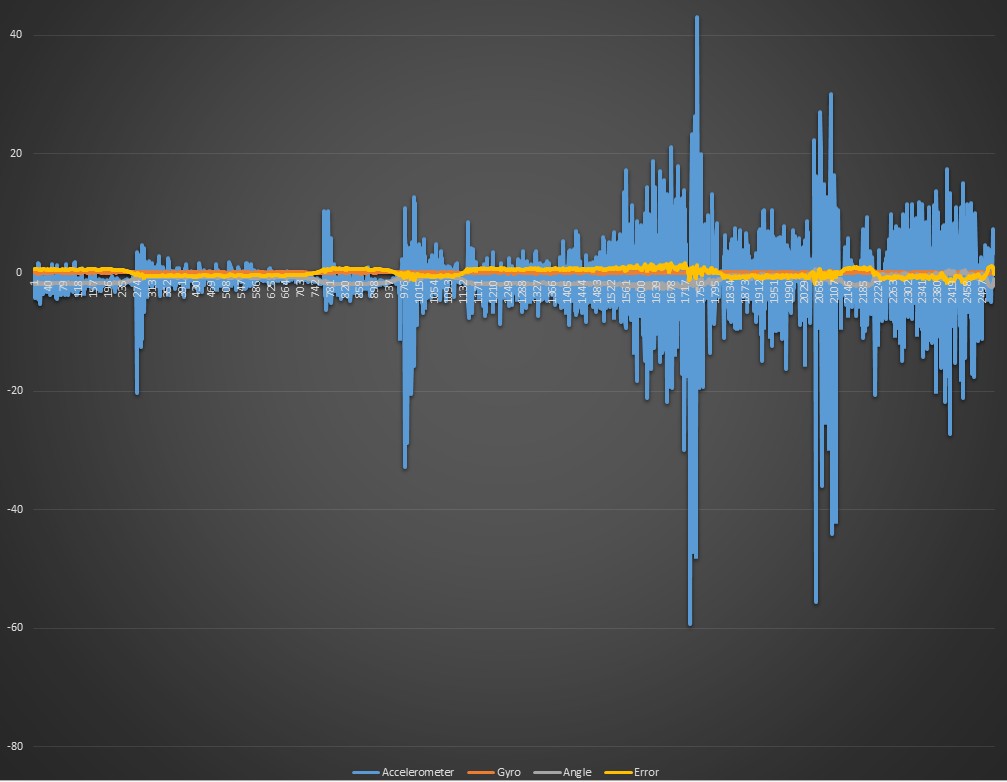
Task: Click the orange Gyro legend line marker
Action: 483,772
